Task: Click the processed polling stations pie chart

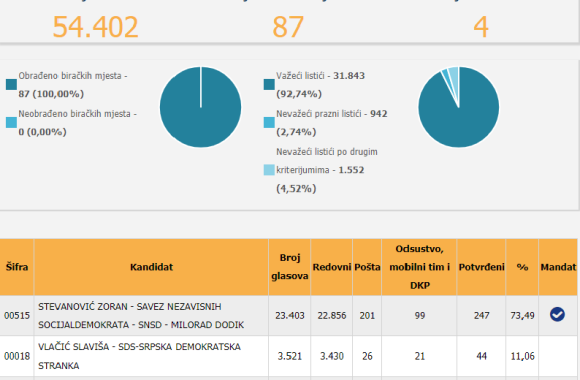Action: [200, 107]
